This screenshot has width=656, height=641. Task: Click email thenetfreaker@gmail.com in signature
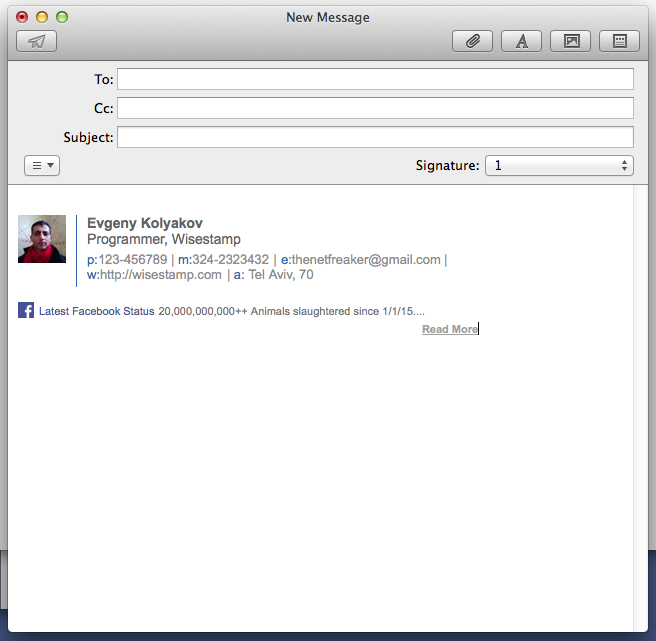[x=366, y=260]
